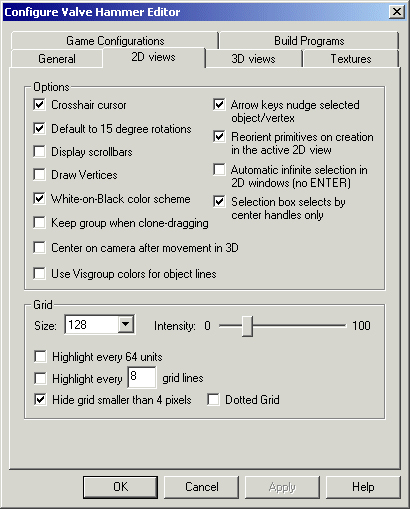Enable Use Visgroup colors for object lines
Screen dimensions: 410x509
[x=39, y=273]
